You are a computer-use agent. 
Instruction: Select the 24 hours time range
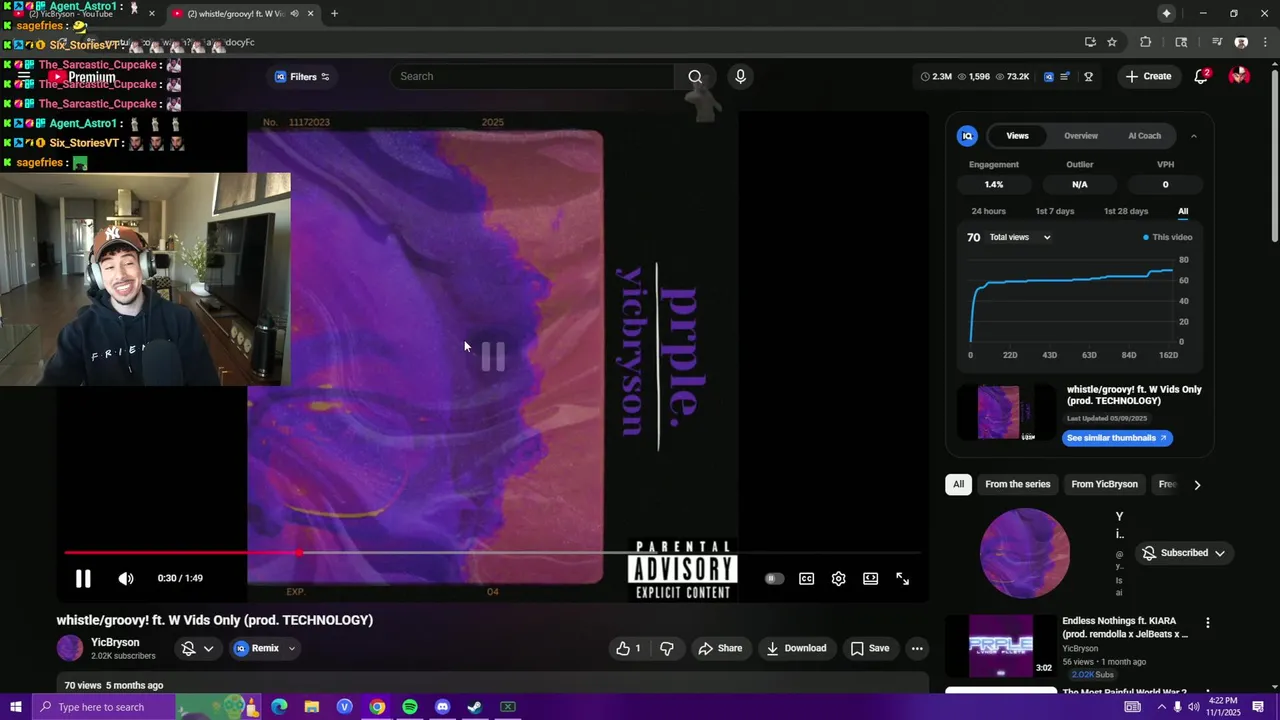pos(988,211)
